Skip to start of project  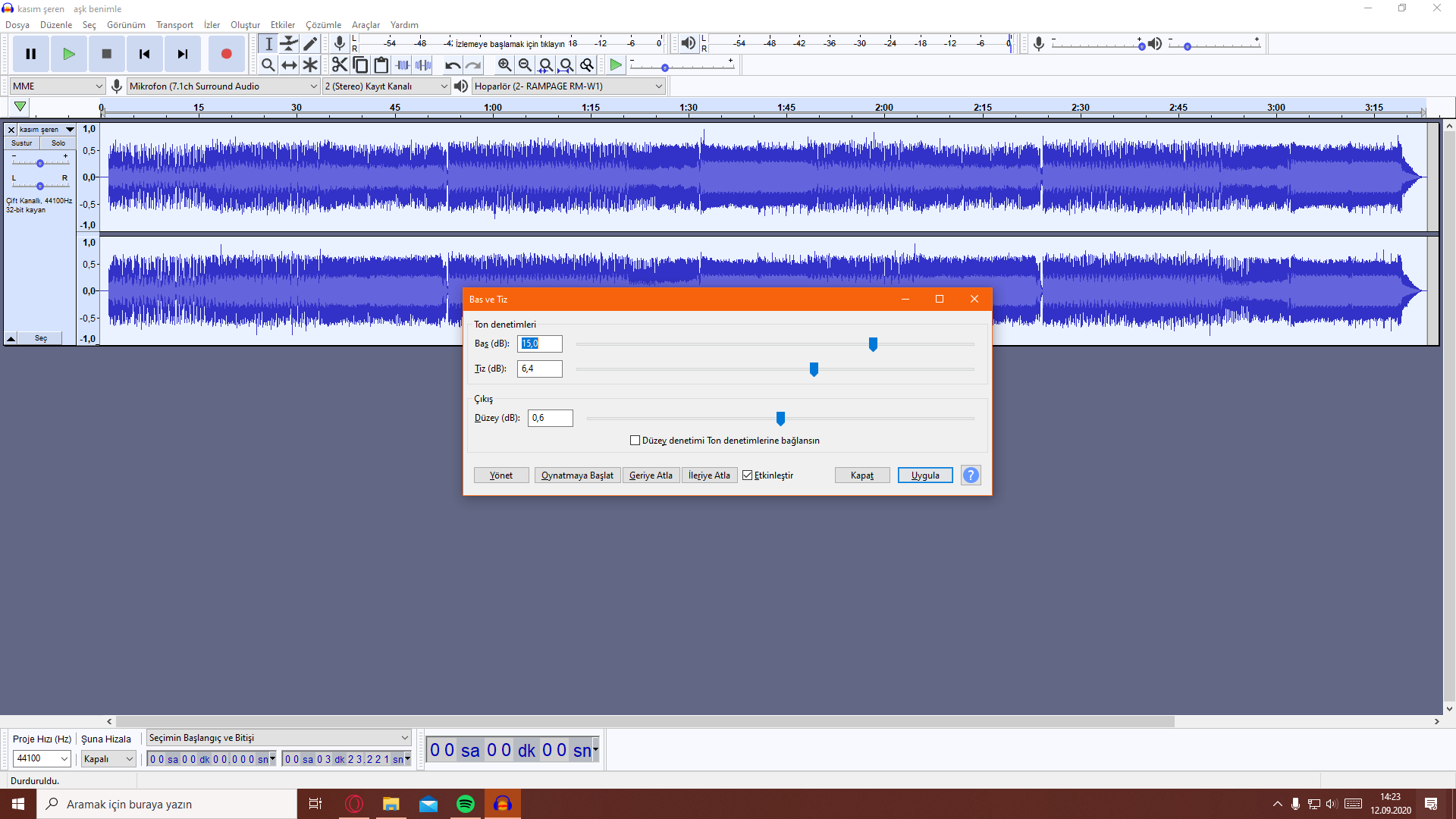[145, 54]
